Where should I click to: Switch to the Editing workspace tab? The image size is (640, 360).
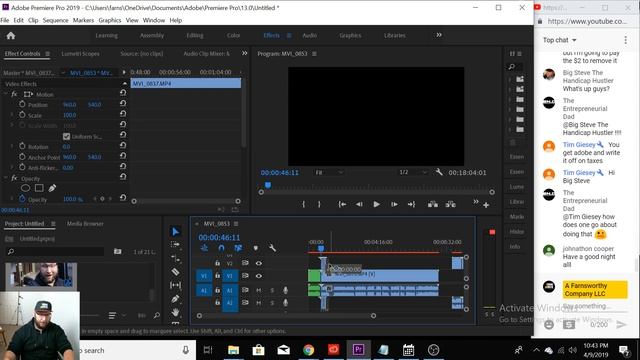(195, 36)
